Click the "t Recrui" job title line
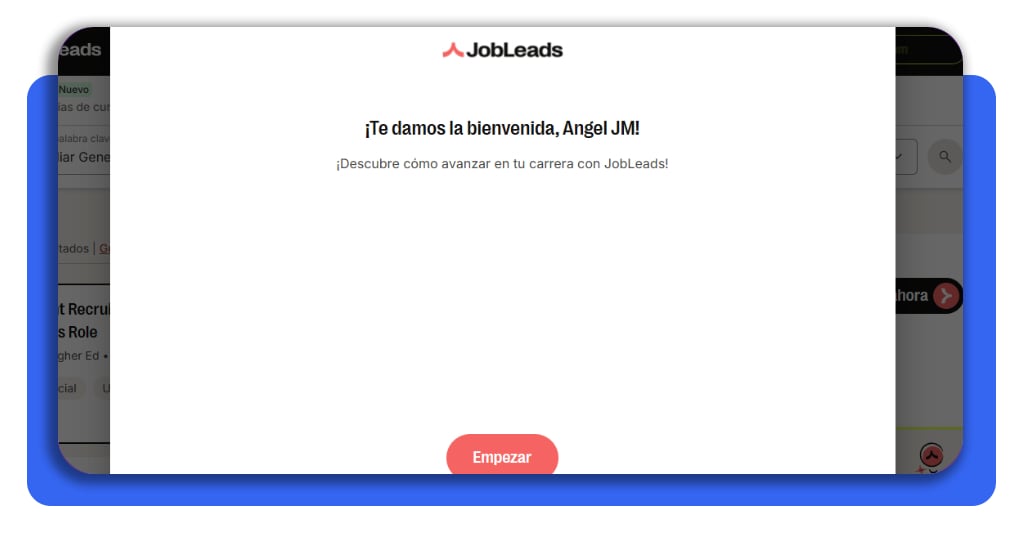 [x=84, y=309]
